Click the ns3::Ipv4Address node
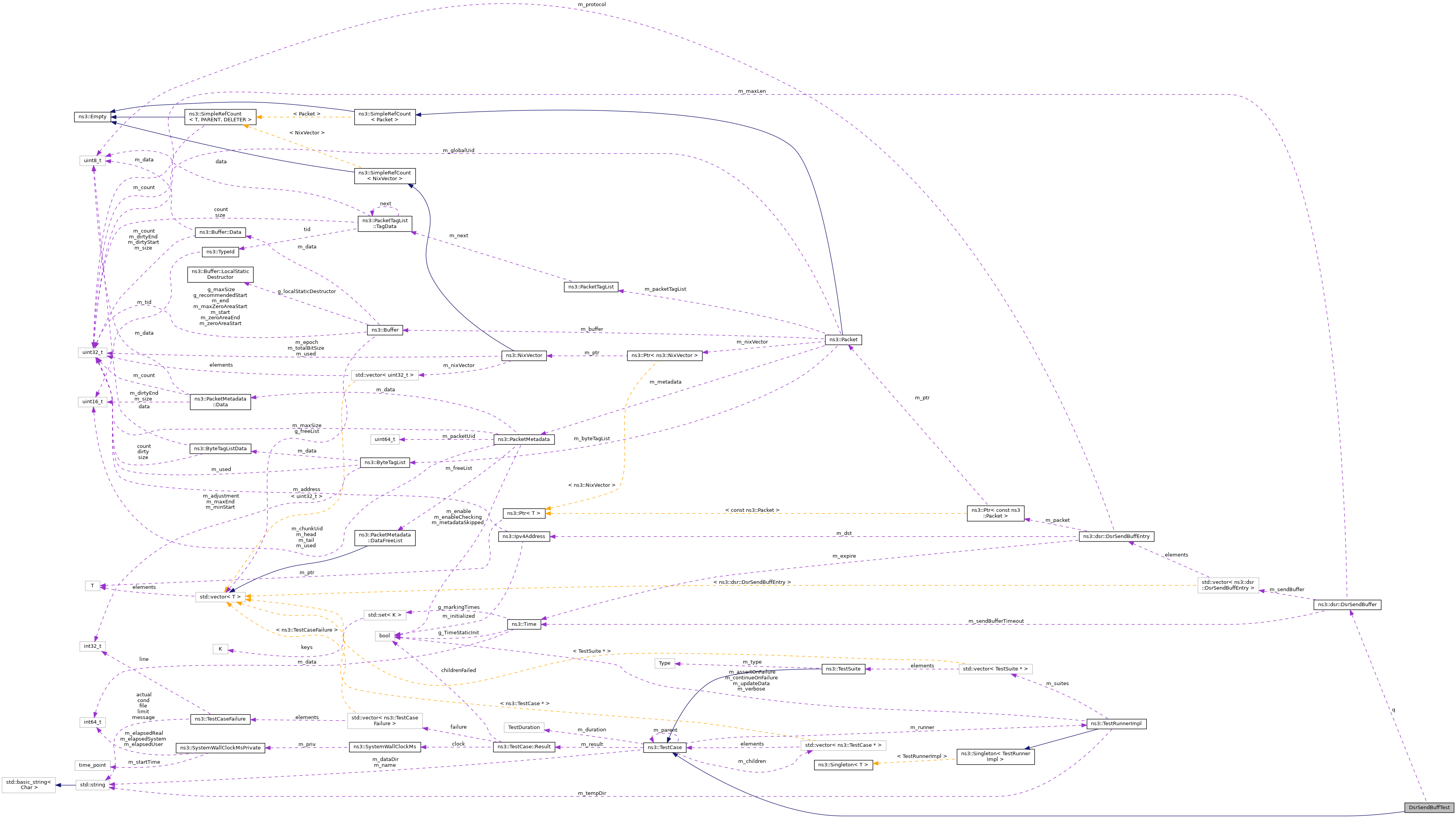 (524, 536)
